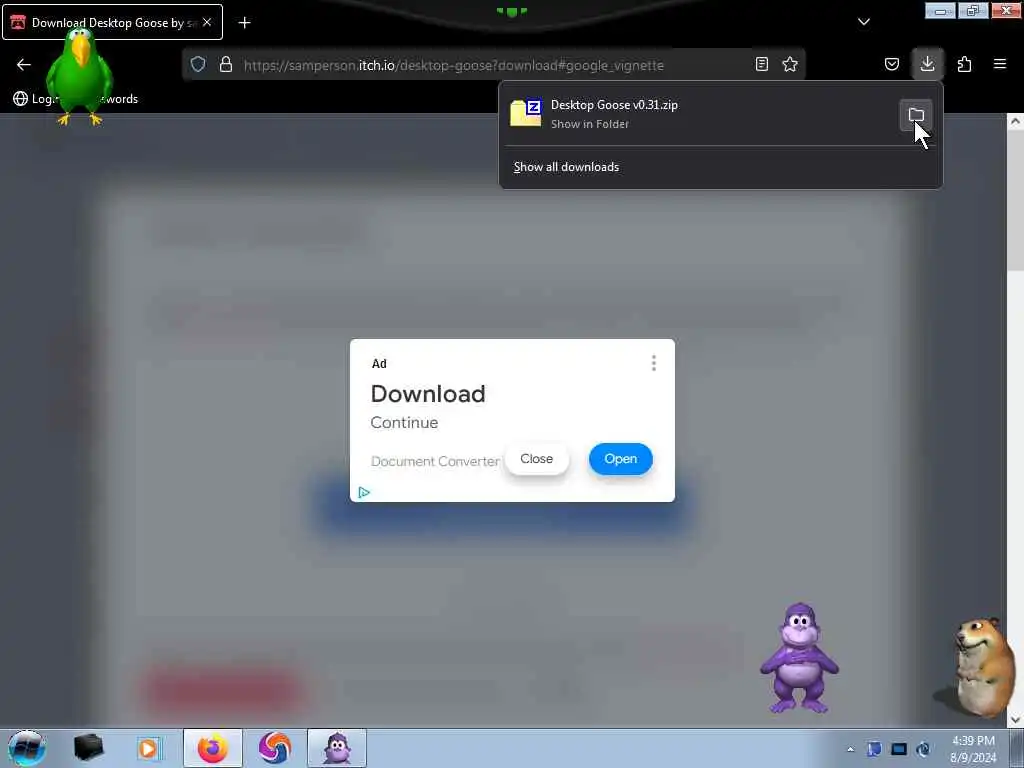The height and width of the screenshot is (768, 1024).
Task: Click the page scrollbar down arrow
Action: [1015, 720]
